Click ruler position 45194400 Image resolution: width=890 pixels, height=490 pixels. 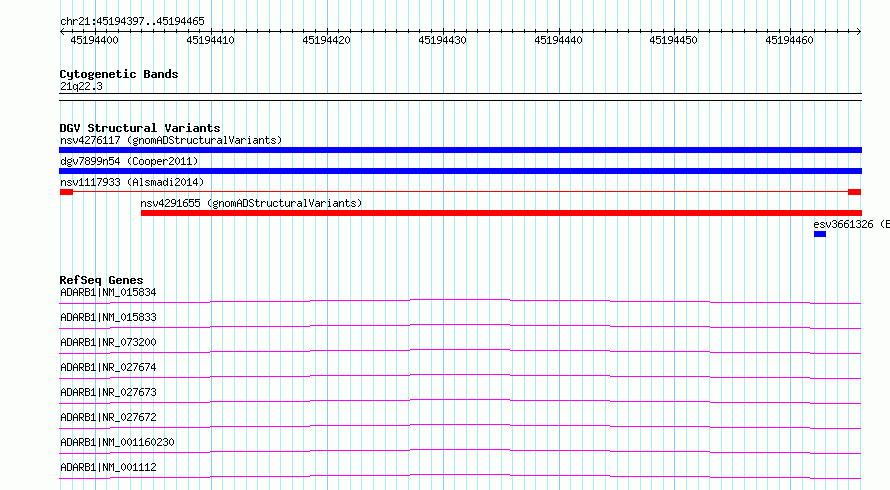[x=94, y=40]
